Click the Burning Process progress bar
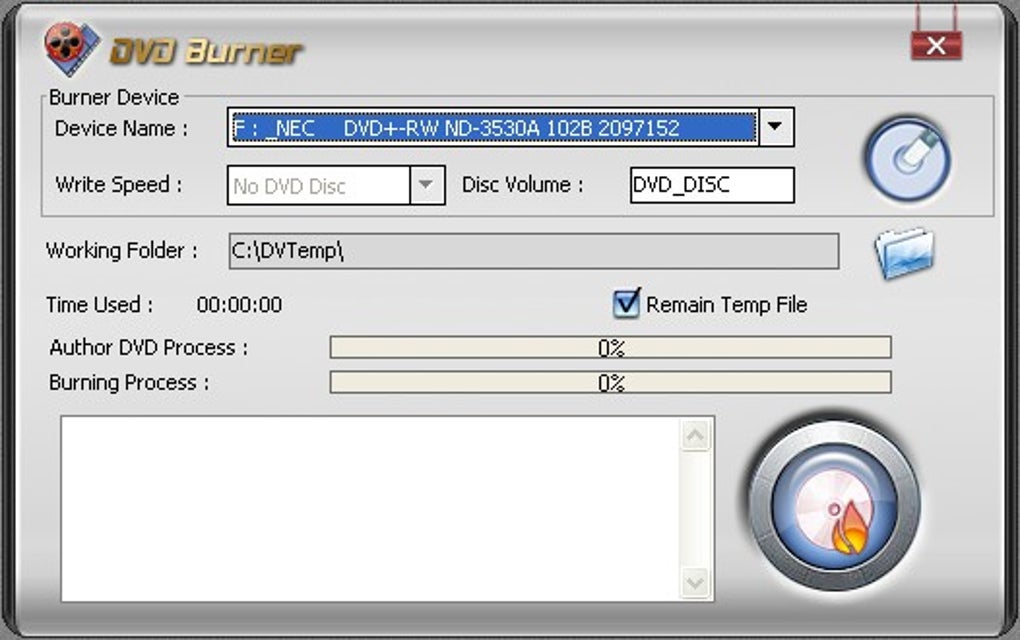Viewport: 1020px width, 640px height. [x=610, y=382]
